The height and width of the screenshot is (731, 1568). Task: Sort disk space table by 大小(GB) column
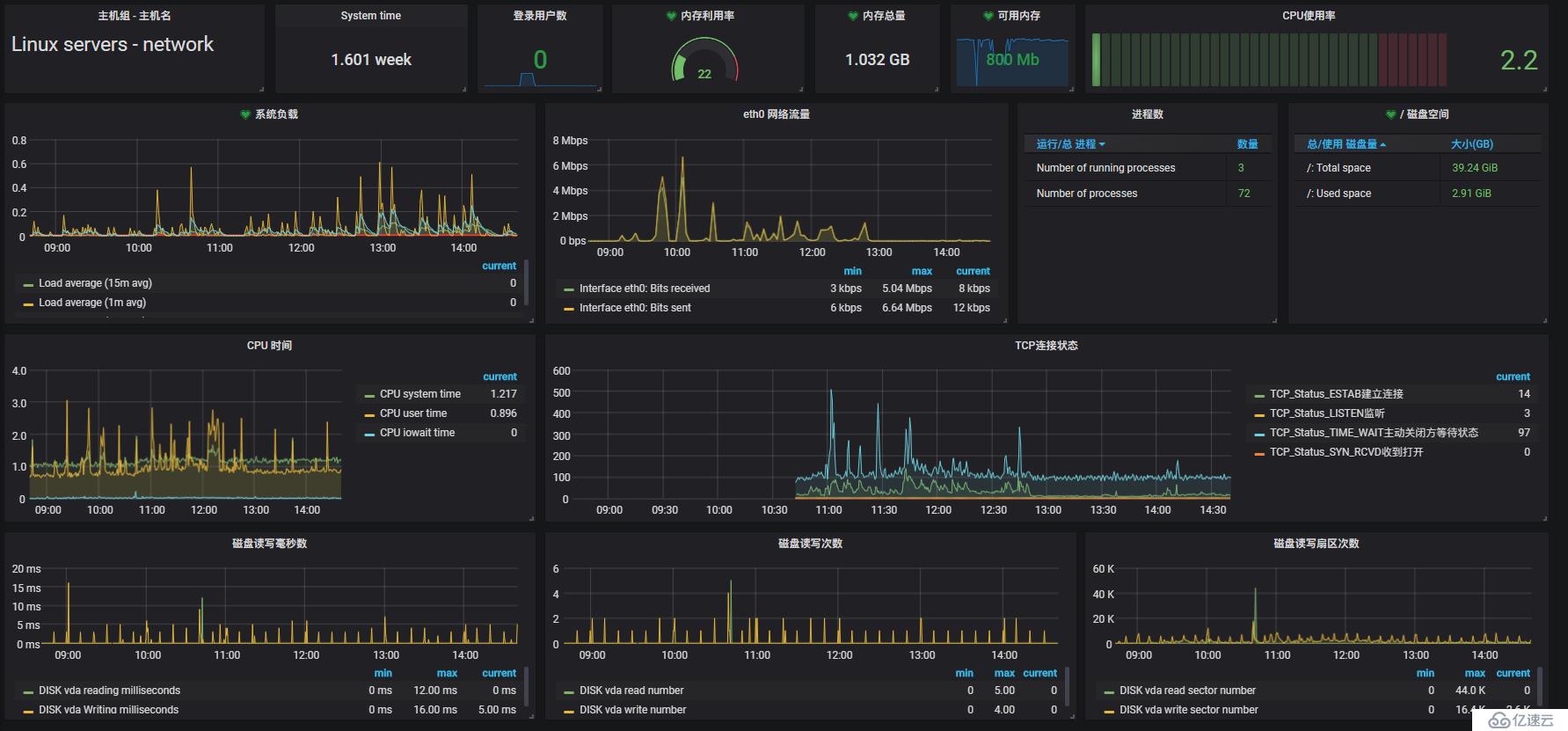point(1472,144)
